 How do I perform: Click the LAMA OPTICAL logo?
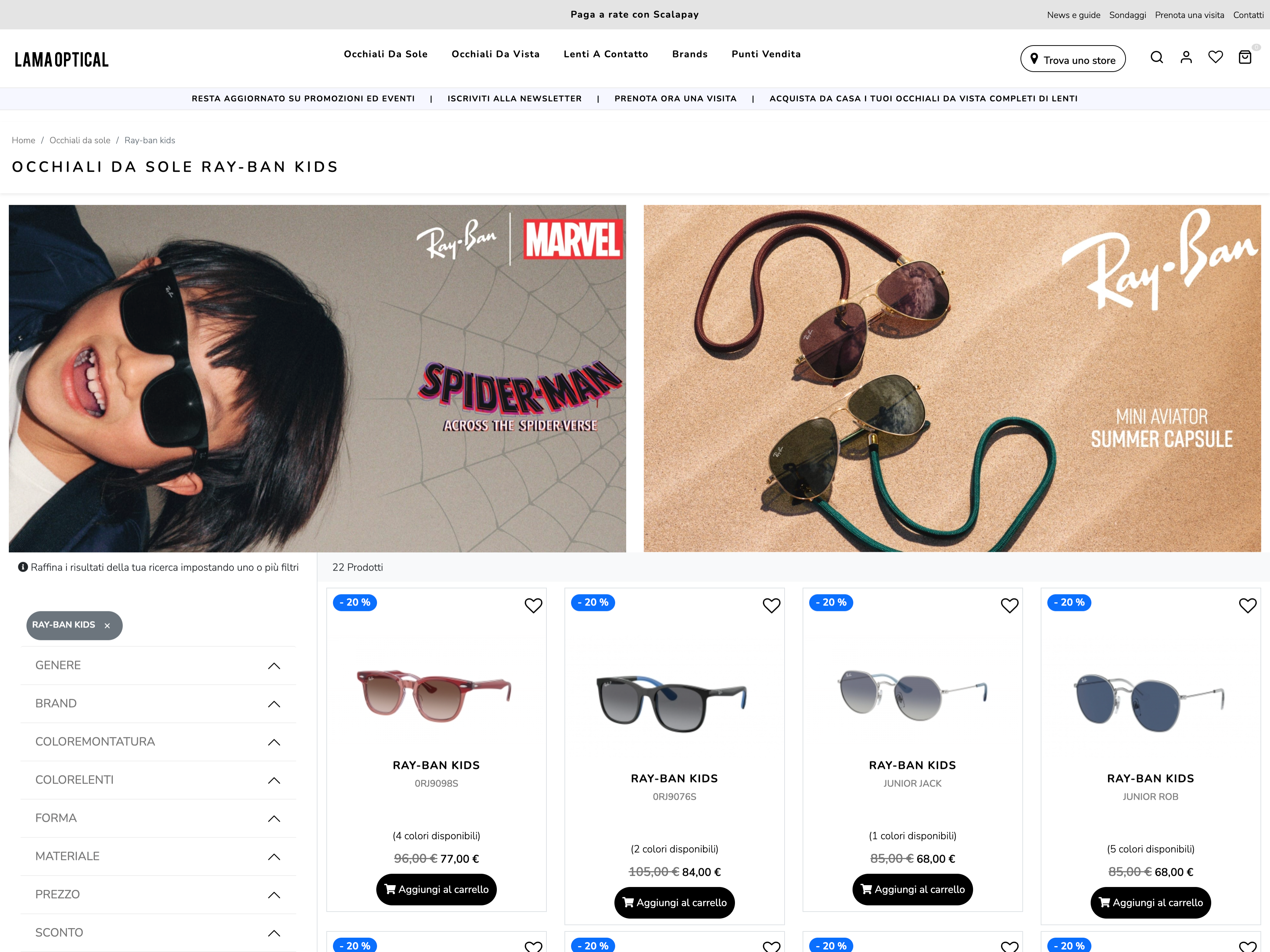coord(61,59)
